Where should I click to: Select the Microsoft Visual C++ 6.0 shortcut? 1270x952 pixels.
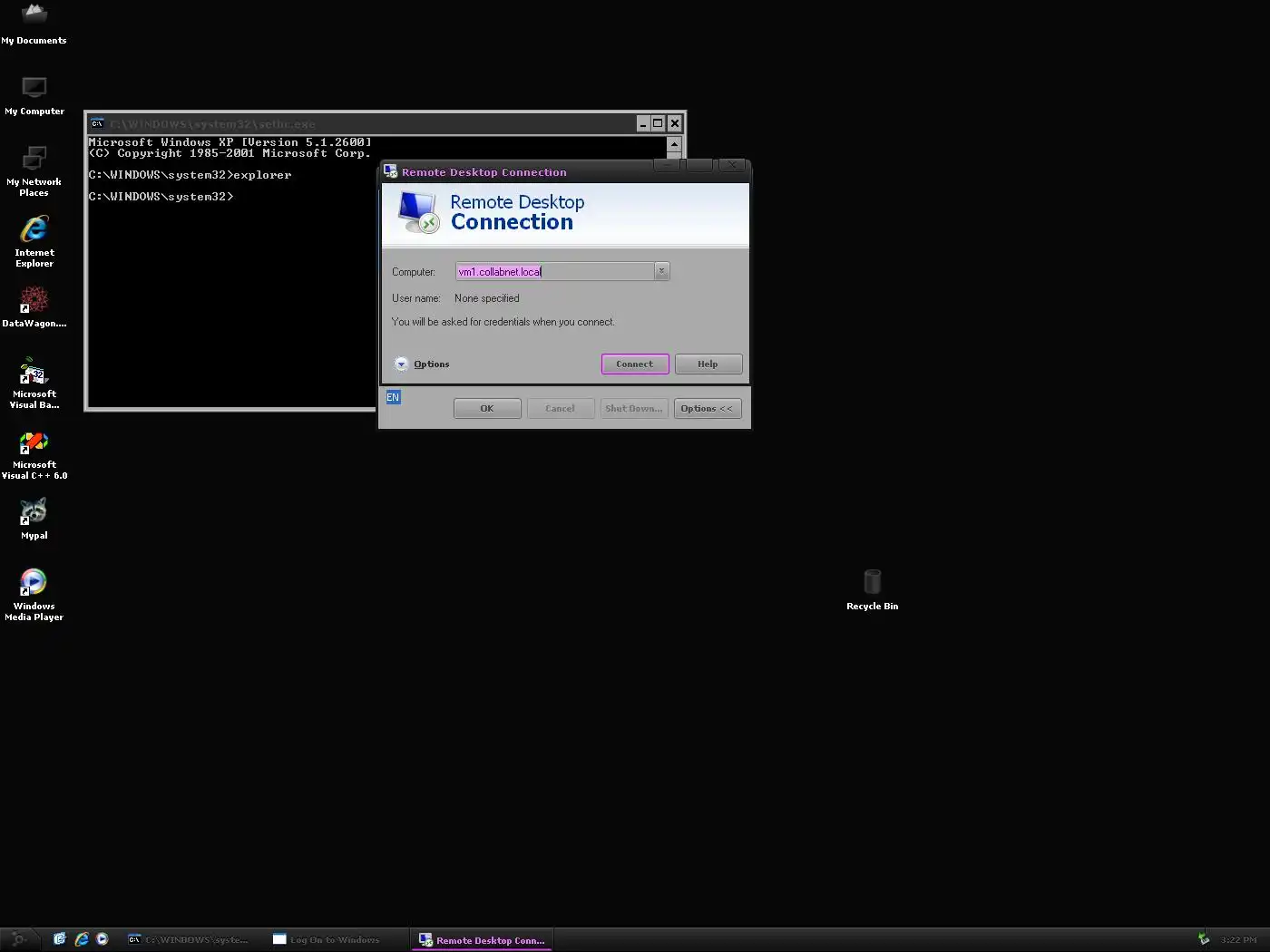34,454
